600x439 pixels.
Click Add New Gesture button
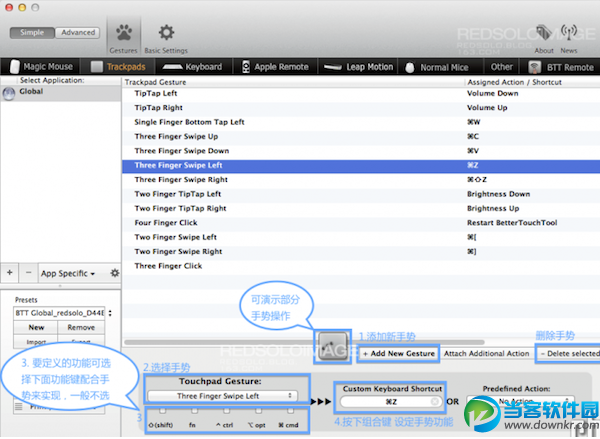point(398,354)
